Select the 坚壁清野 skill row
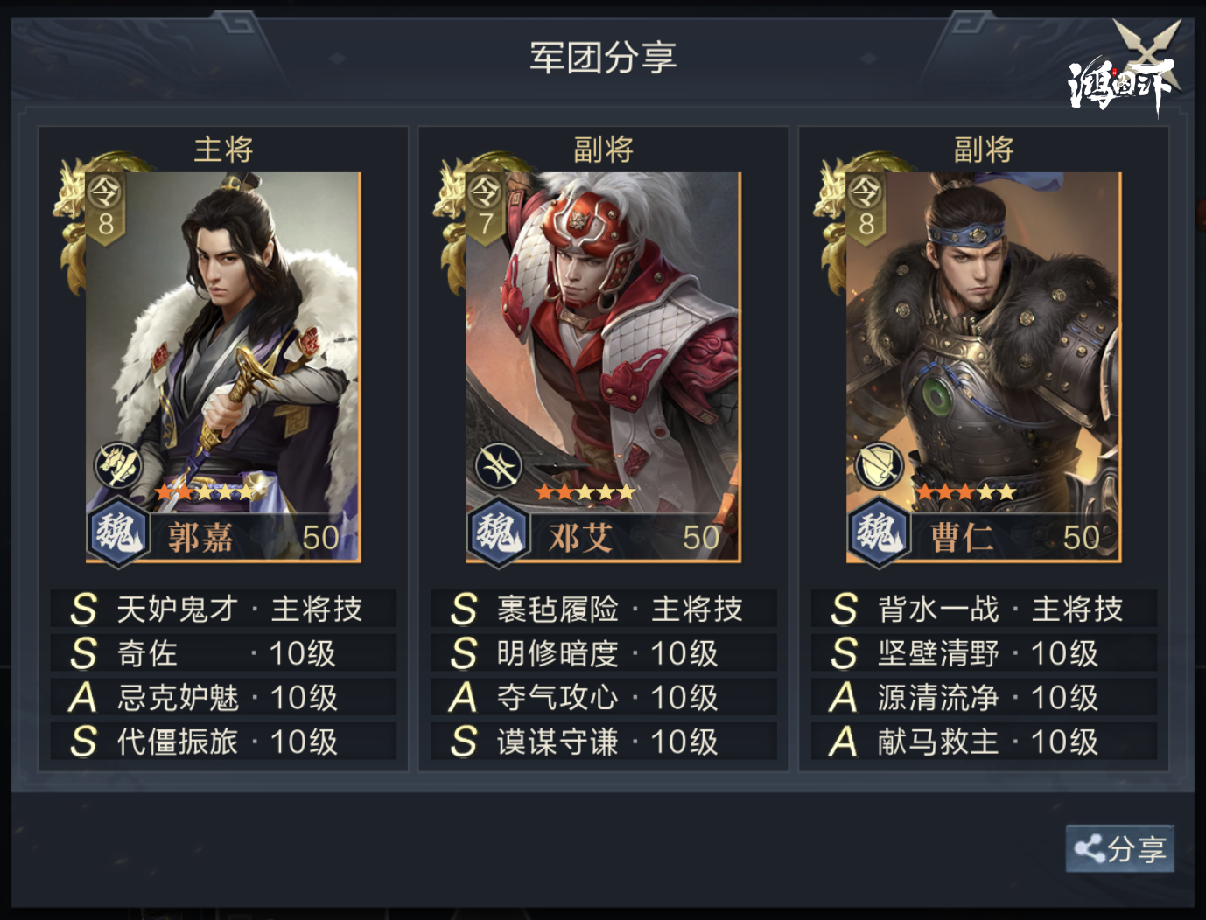Screen dimensions: 1206x920 (983, 653)
